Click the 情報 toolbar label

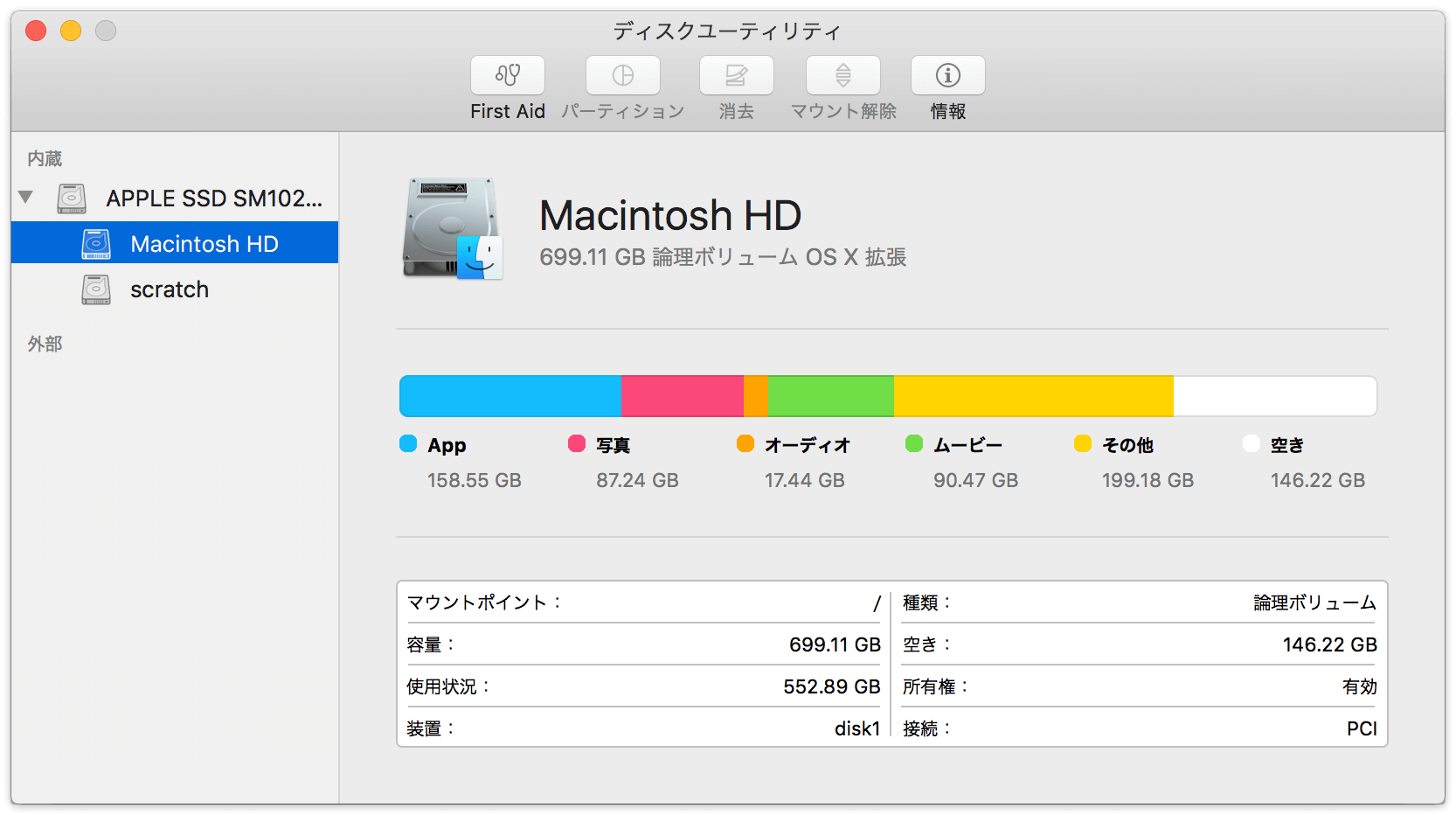click(948, 111)
